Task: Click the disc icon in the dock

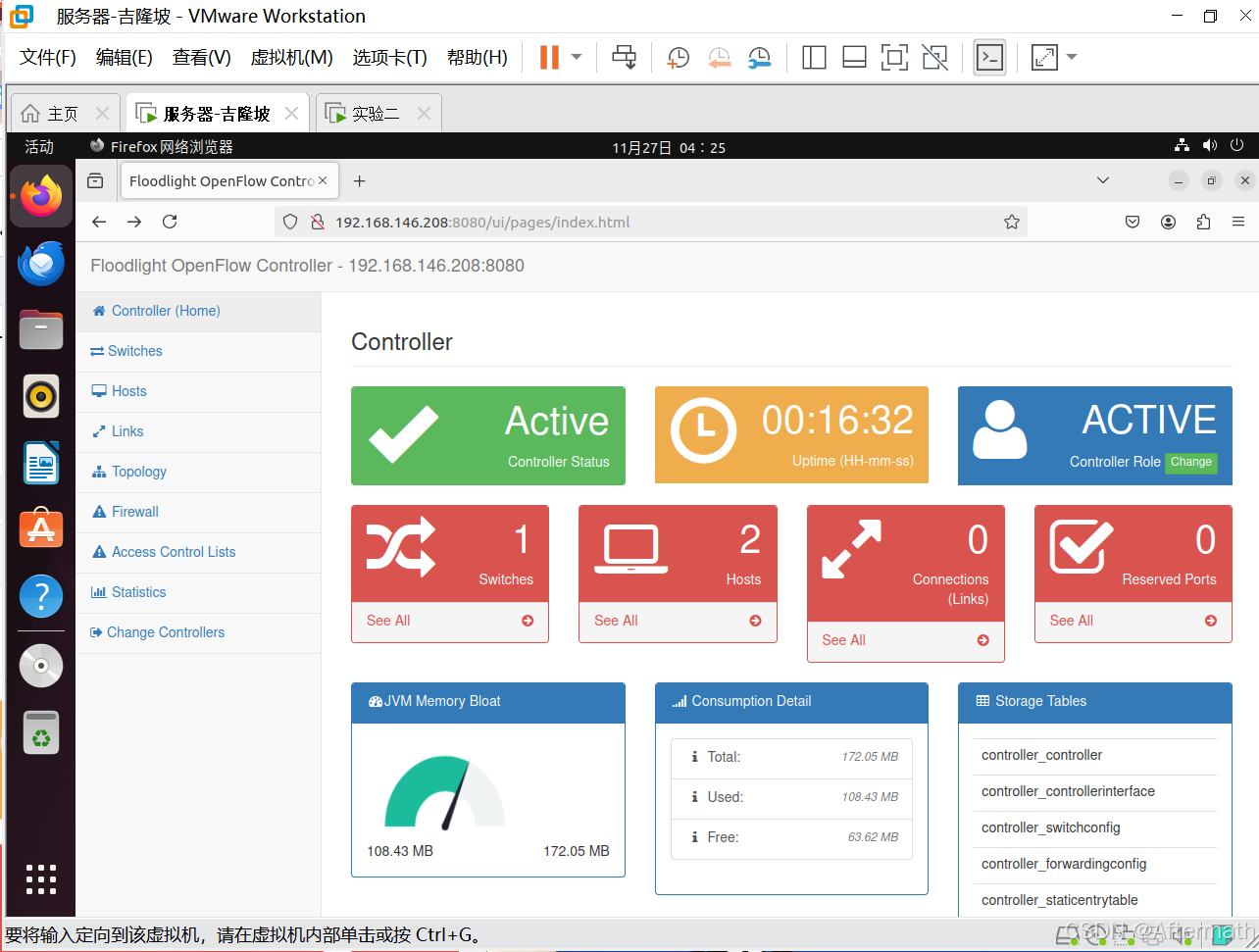Action: click(41, 666)
